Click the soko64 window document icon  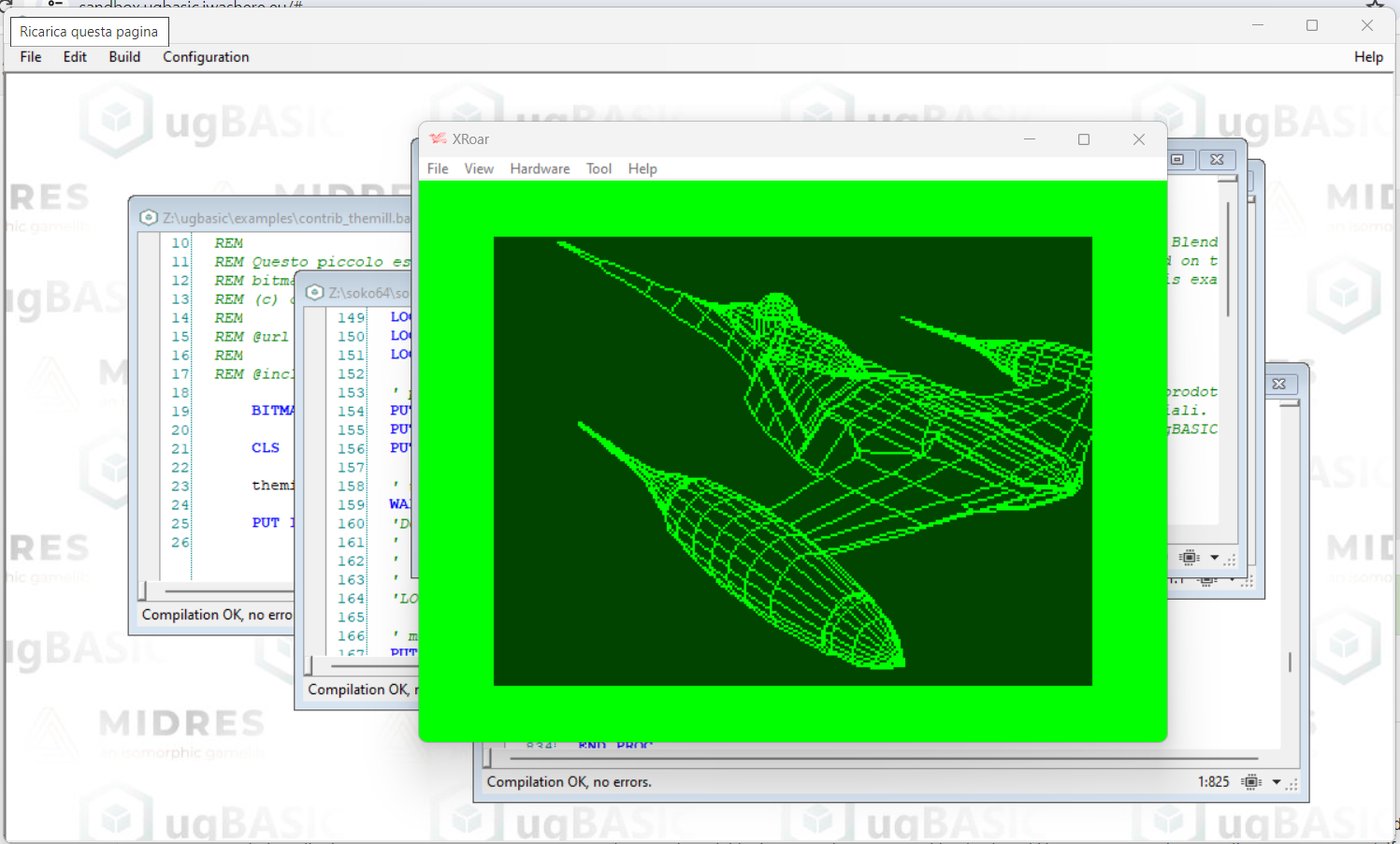pos(315,292)
